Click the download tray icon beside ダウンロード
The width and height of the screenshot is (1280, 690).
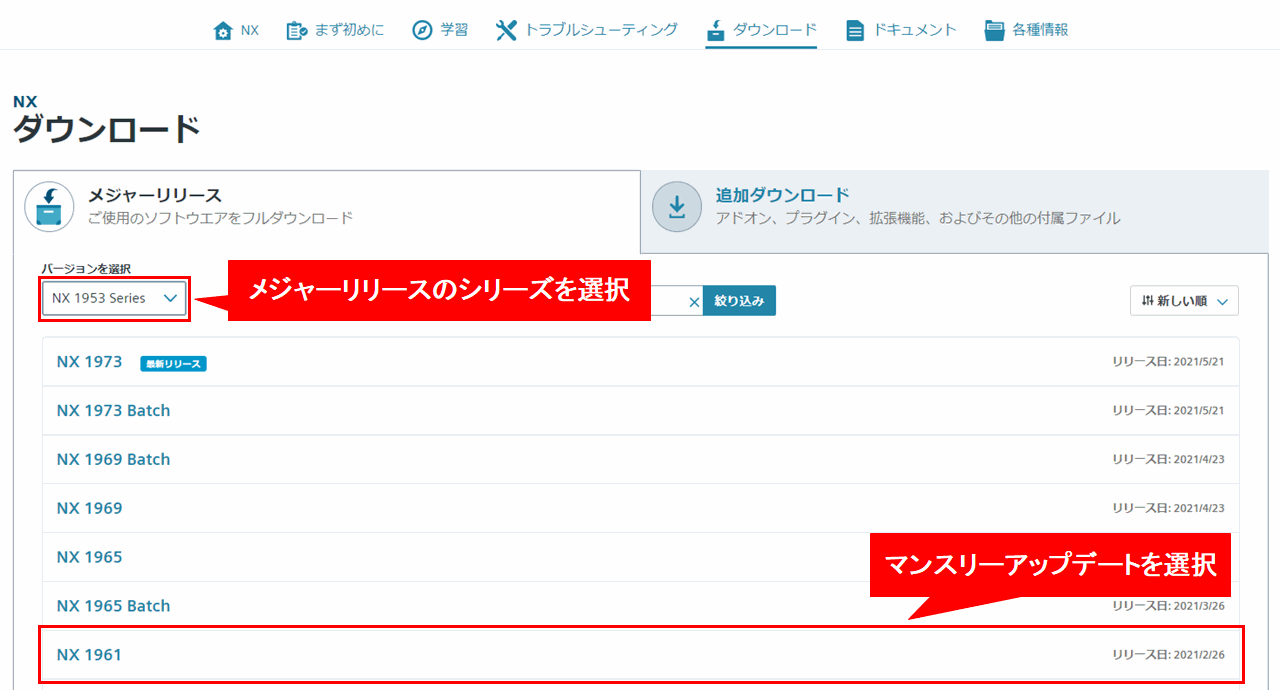(715, 30)
